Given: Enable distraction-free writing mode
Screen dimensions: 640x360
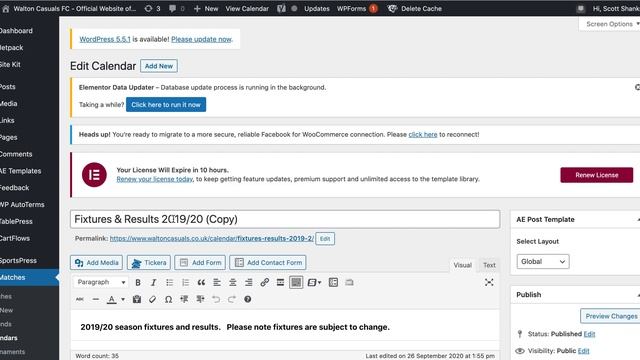Looking at the screenshot, I should [x=489, y=282].
